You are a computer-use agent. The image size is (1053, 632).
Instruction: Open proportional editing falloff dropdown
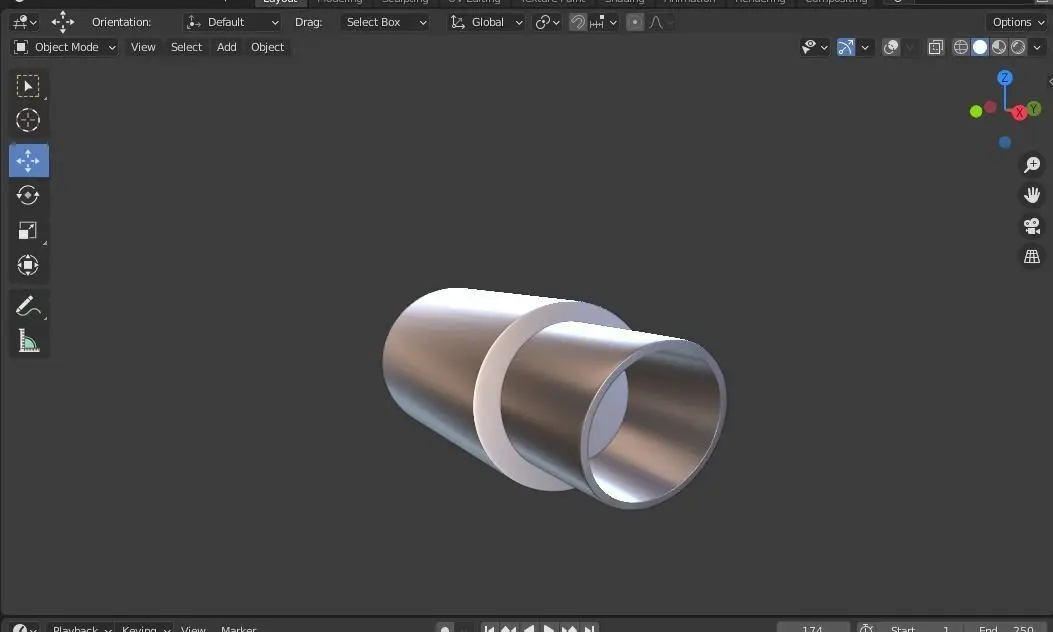(x=661, y=22)
